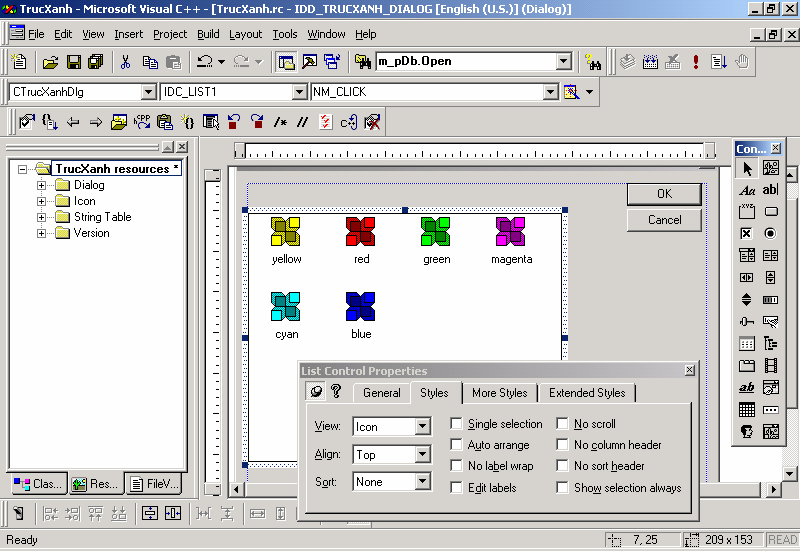Choose the Radio Button control tool
The width and height of the screenshot is (800, 551).
coord(770,233)
